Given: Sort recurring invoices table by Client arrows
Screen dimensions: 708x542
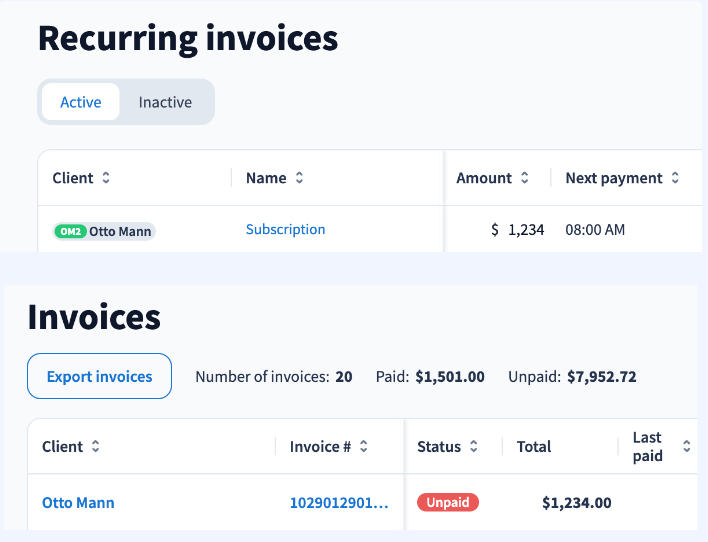Looking at the screenshot, I should pyautogui.click(x=106, y=178).
